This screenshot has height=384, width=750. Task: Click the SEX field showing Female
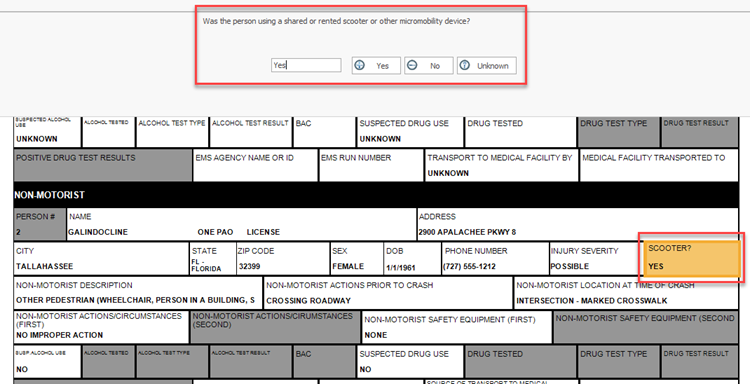click(x=356, y=259)
